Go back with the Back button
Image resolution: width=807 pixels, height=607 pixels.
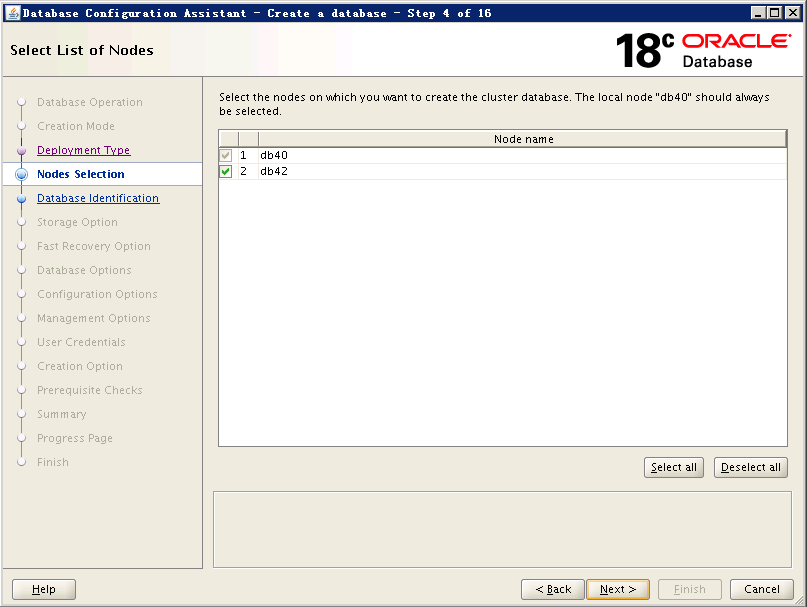pyautogui.click(x=553, y=589)
